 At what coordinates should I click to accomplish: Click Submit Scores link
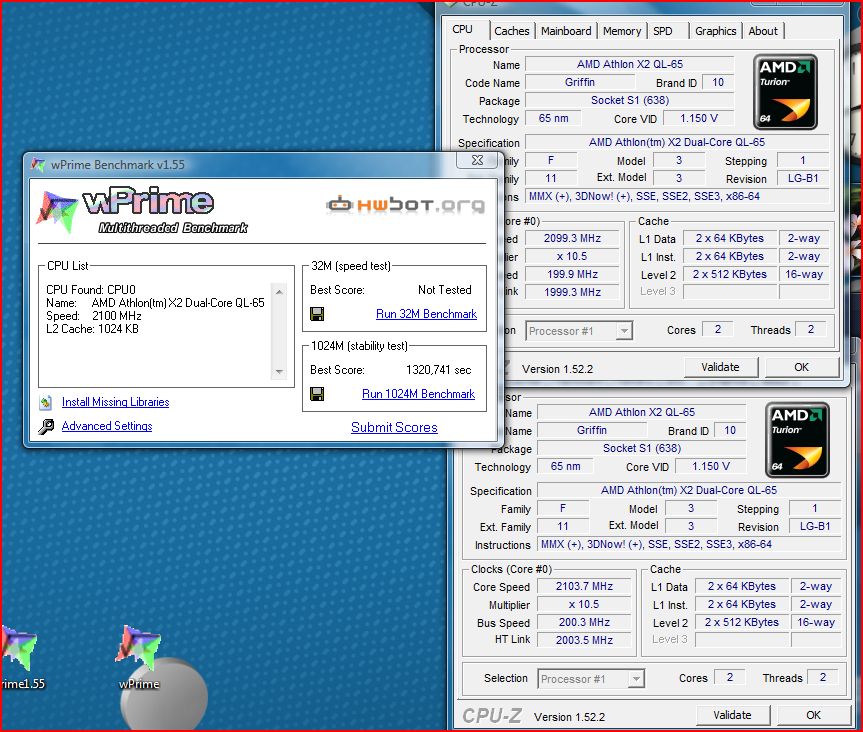coord(394,428)
